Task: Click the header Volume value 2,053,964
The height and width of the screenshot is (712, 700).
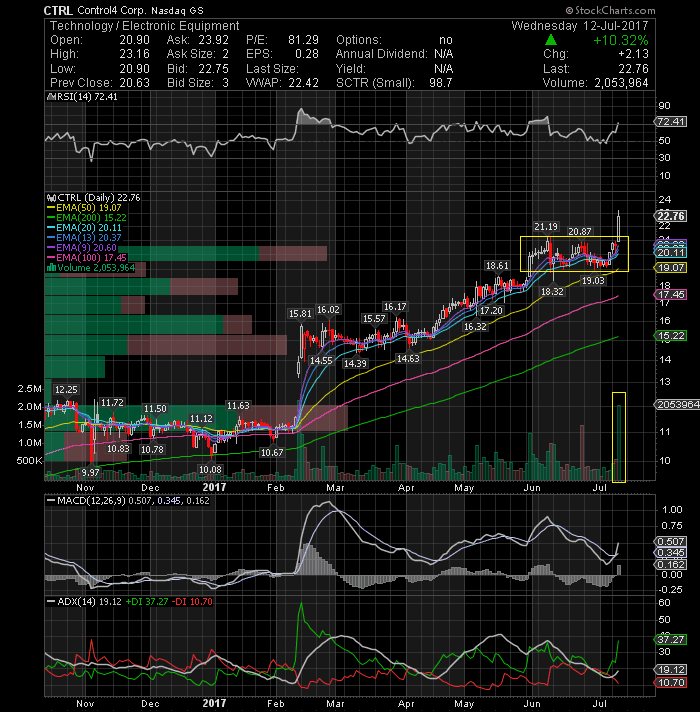Action: [621, 83]
